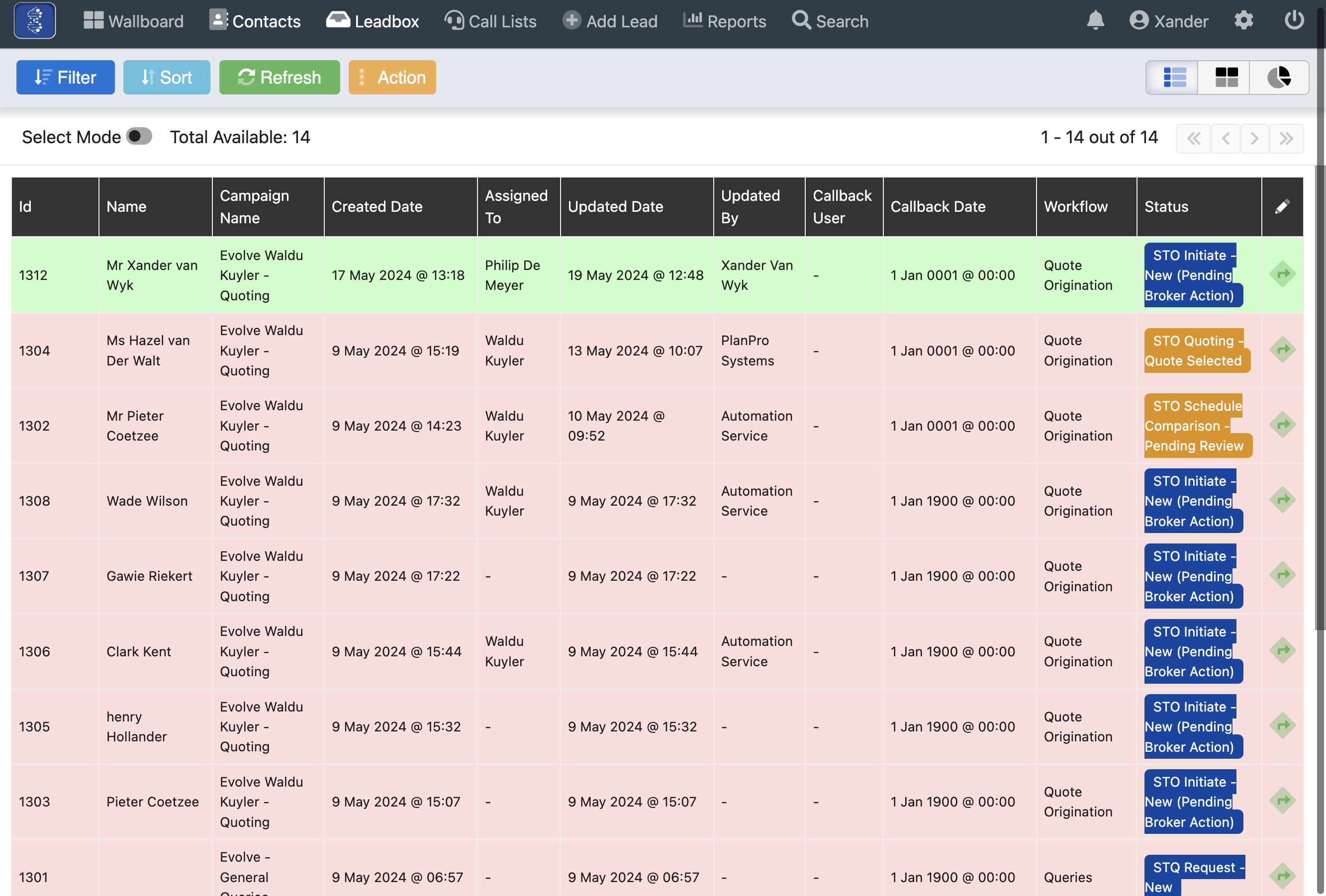Go to last page of results

click(1286, 138)
